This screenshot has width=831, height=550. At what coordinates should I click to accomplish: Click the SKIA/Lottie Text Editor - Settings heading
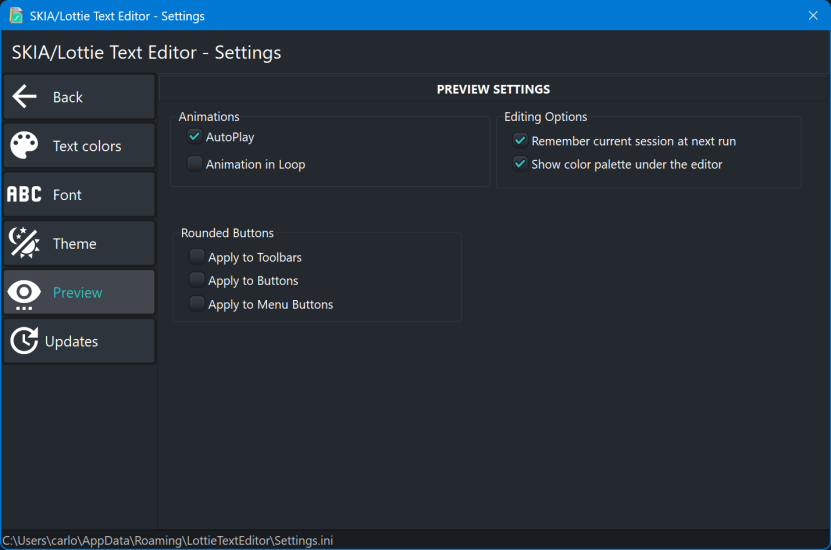(146, 52)
